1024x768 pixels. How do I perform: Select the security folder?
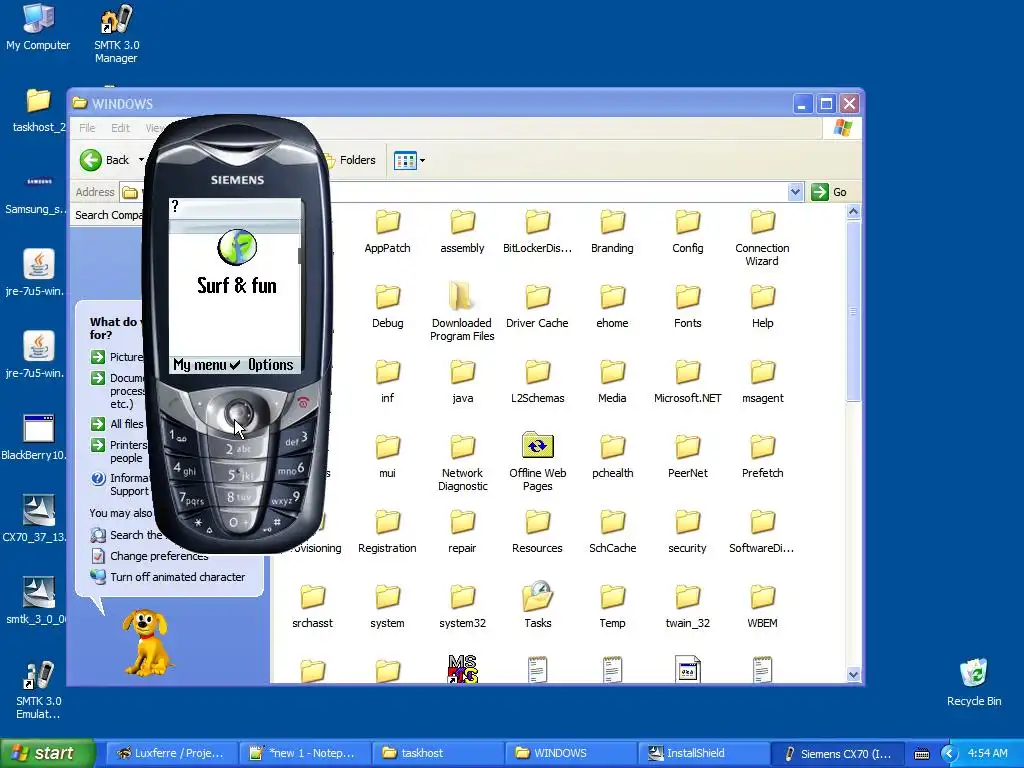[x=688, y=532]
